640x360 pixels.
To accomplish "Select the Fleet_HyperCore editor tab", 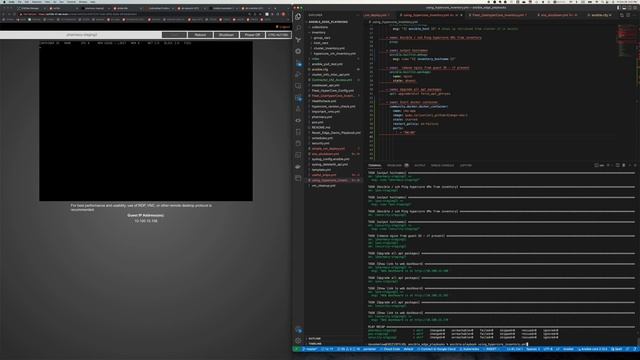I will point(499,15).
